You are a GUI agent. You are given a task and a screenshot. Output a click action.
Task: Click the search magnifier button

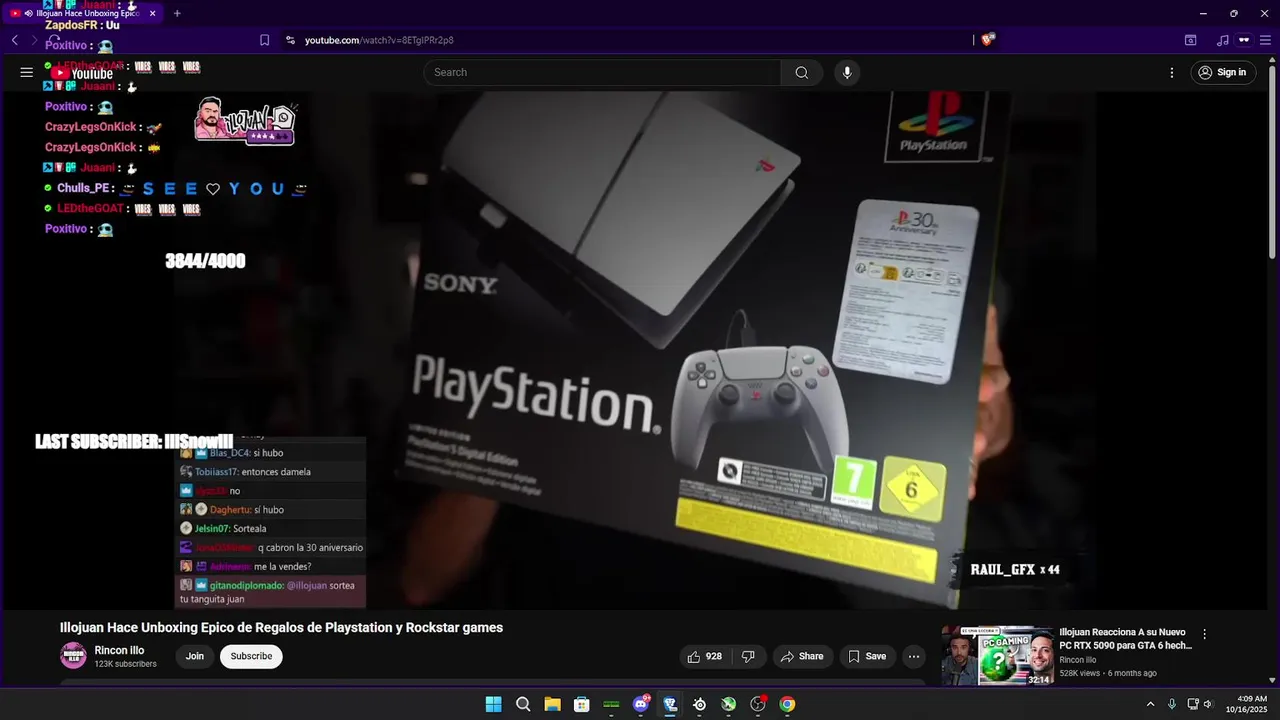(801, 72)
